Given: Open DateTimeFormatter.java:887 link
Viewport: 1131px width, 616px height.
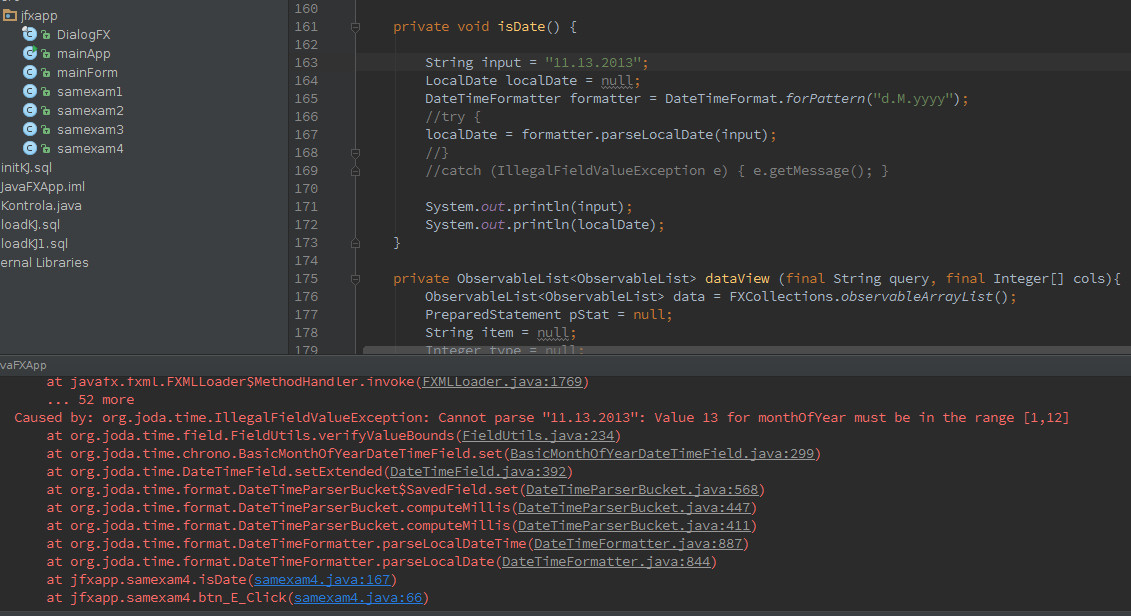Looking at the screenshot, I should 638,544.
